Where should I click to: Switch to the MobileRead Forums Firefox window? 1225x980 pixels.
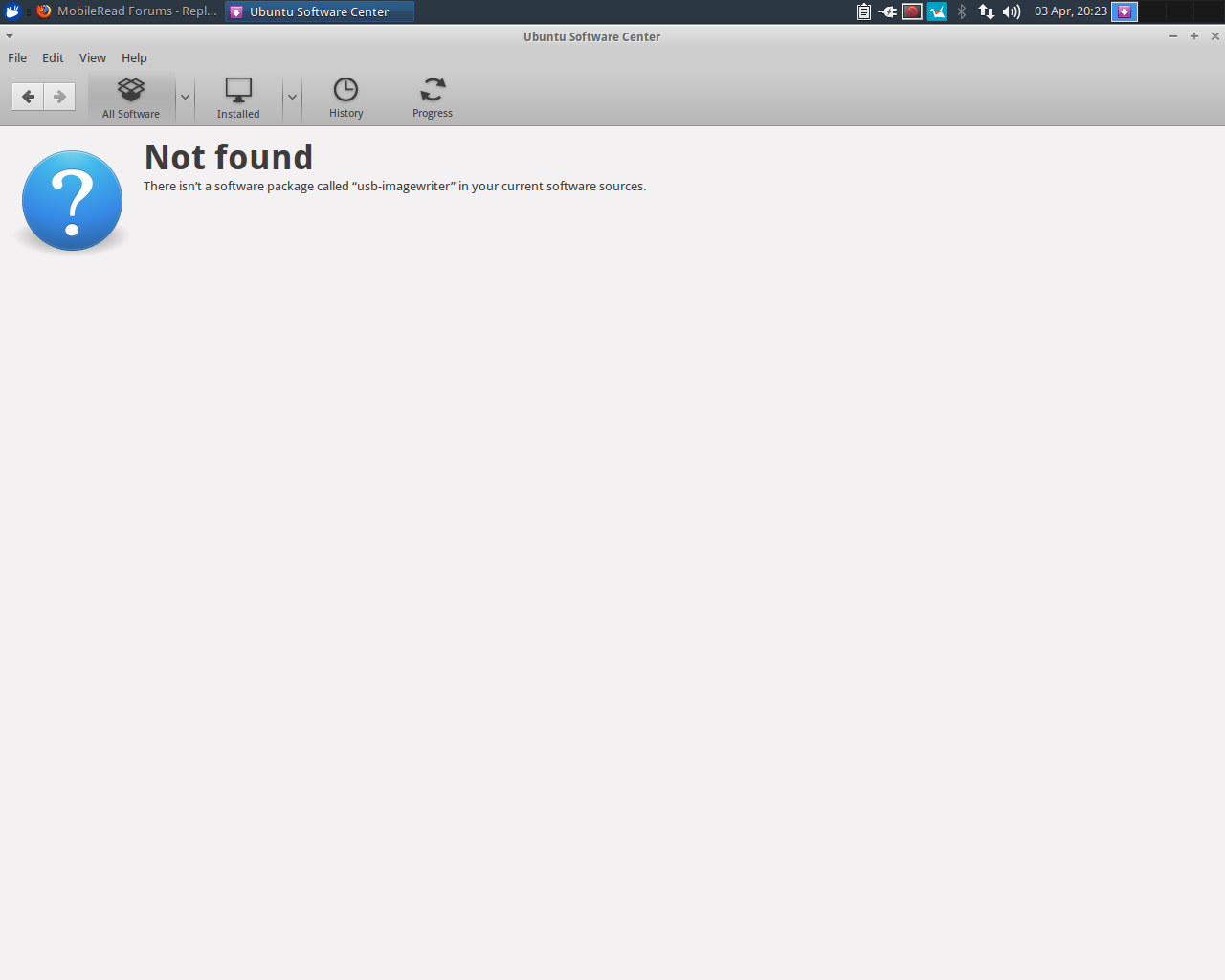tap(127, 11)
